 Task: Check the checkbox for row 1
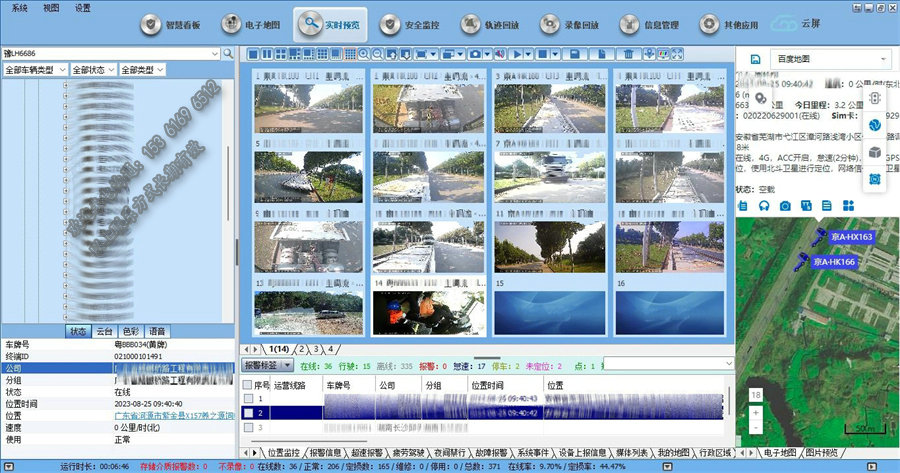249,398
